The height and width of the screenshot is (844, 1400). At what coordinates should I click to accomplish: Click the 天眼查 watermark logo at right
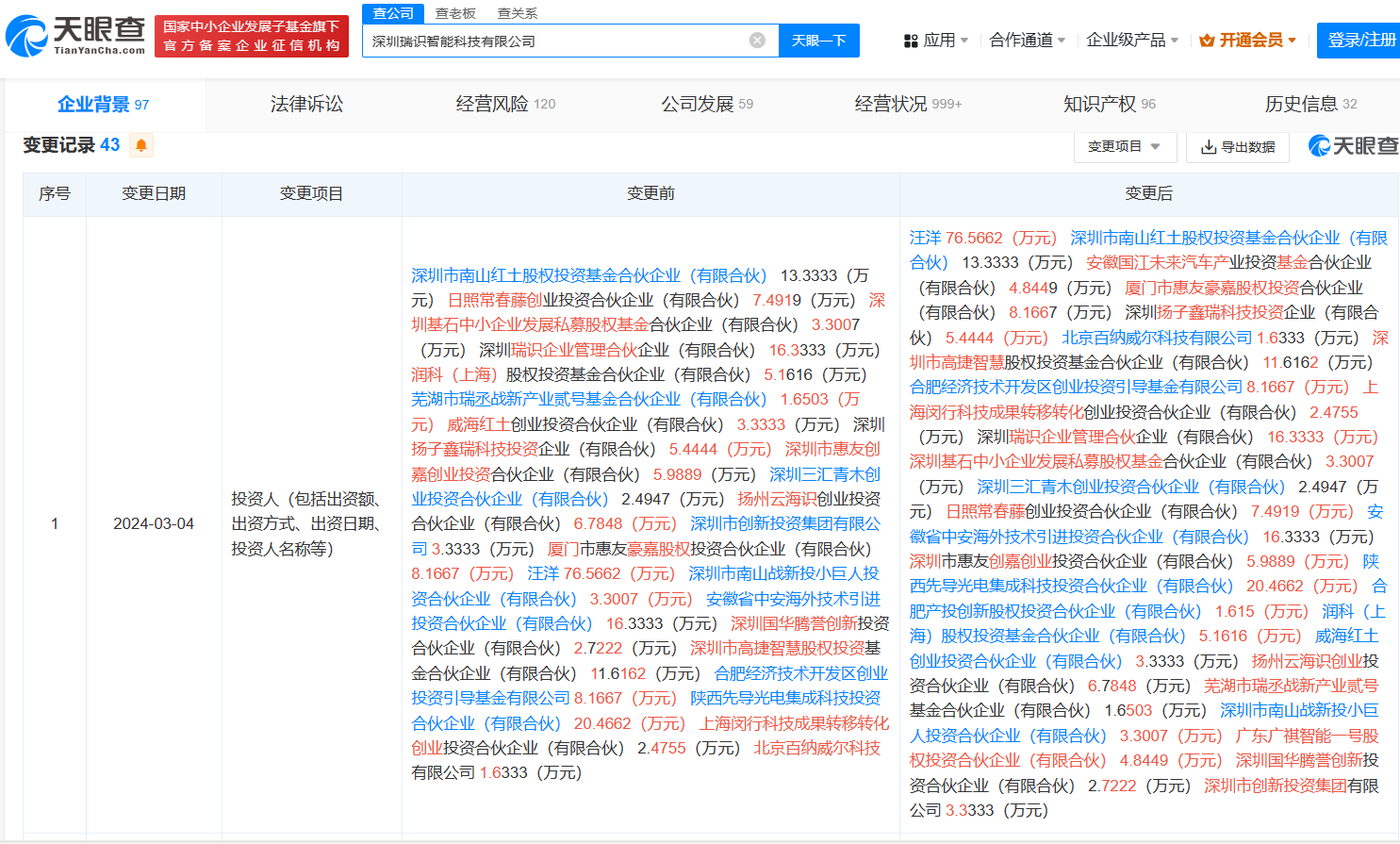coord(1353,146)
